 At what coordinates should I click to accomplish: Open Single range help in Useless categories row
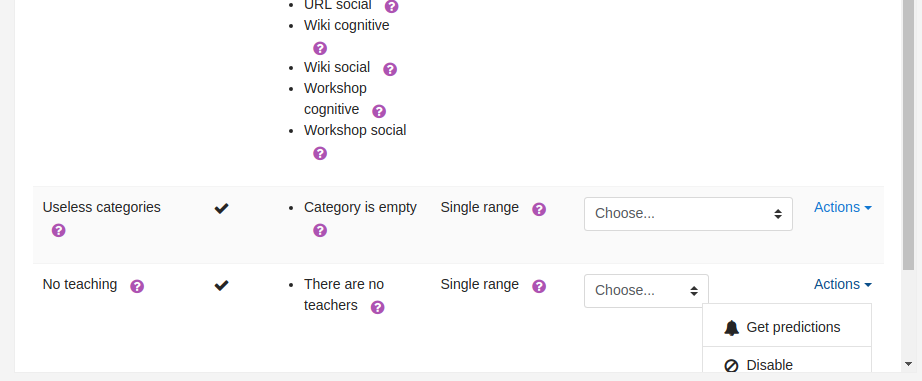click(x=539, y=209)
